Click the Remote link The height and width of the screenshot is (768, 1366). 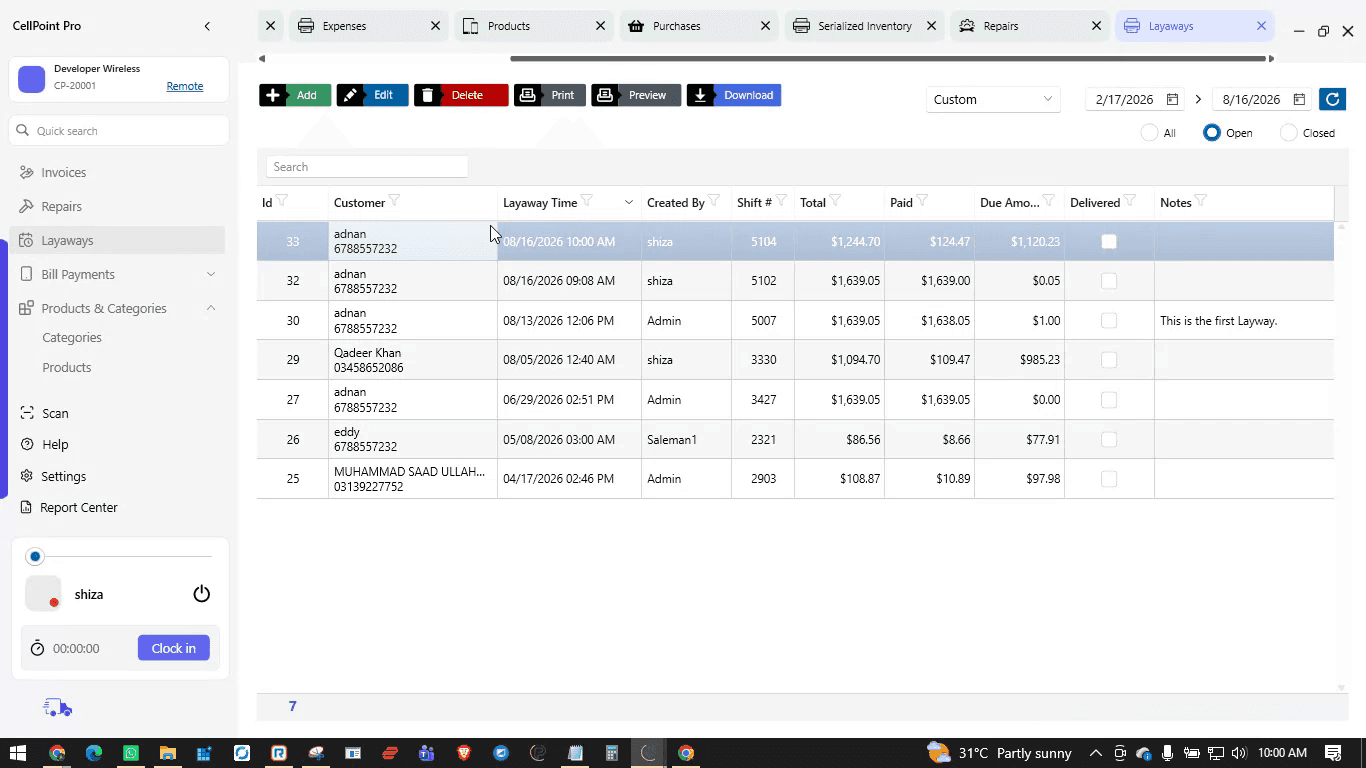click(185, 86)
